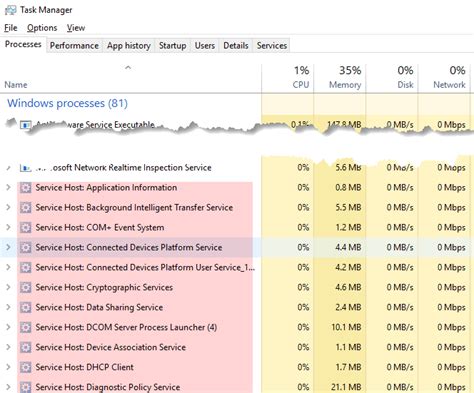This screenshot has width=474, height=393.
Task: Open the Startup tab
Action: [172, 46]
